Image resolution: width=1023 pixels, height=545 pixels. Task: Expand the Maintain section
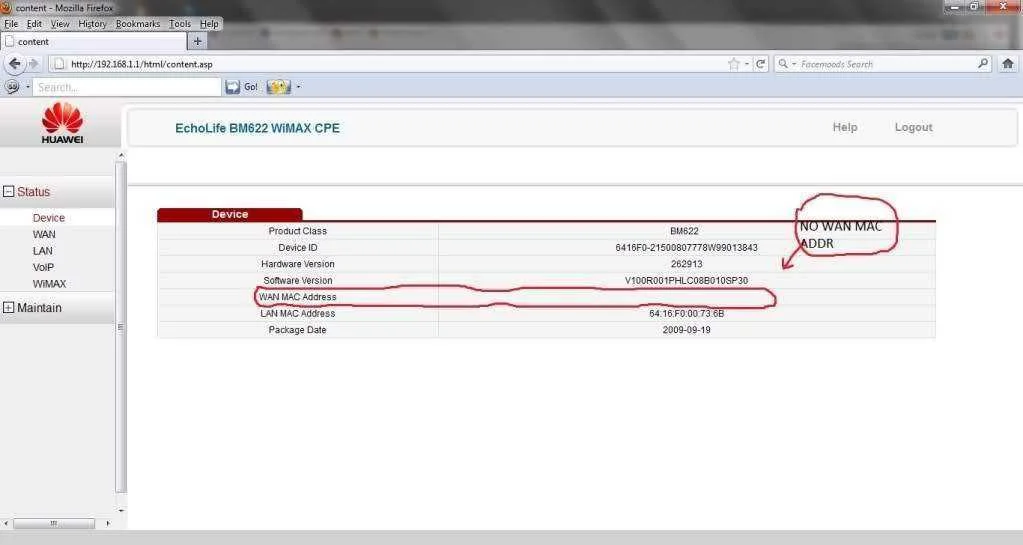coord(8,307)
